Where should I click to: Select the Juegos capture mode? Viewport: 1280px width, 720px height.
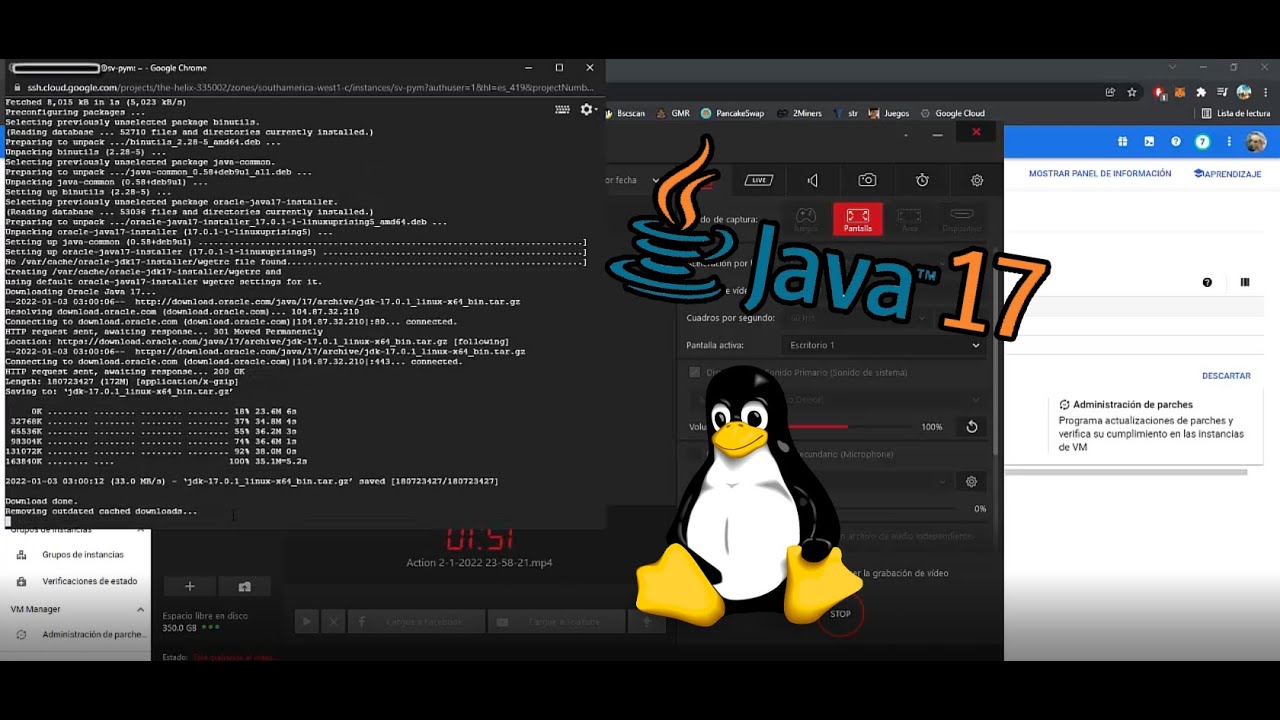pyautogui.click(x=805, y=219)
